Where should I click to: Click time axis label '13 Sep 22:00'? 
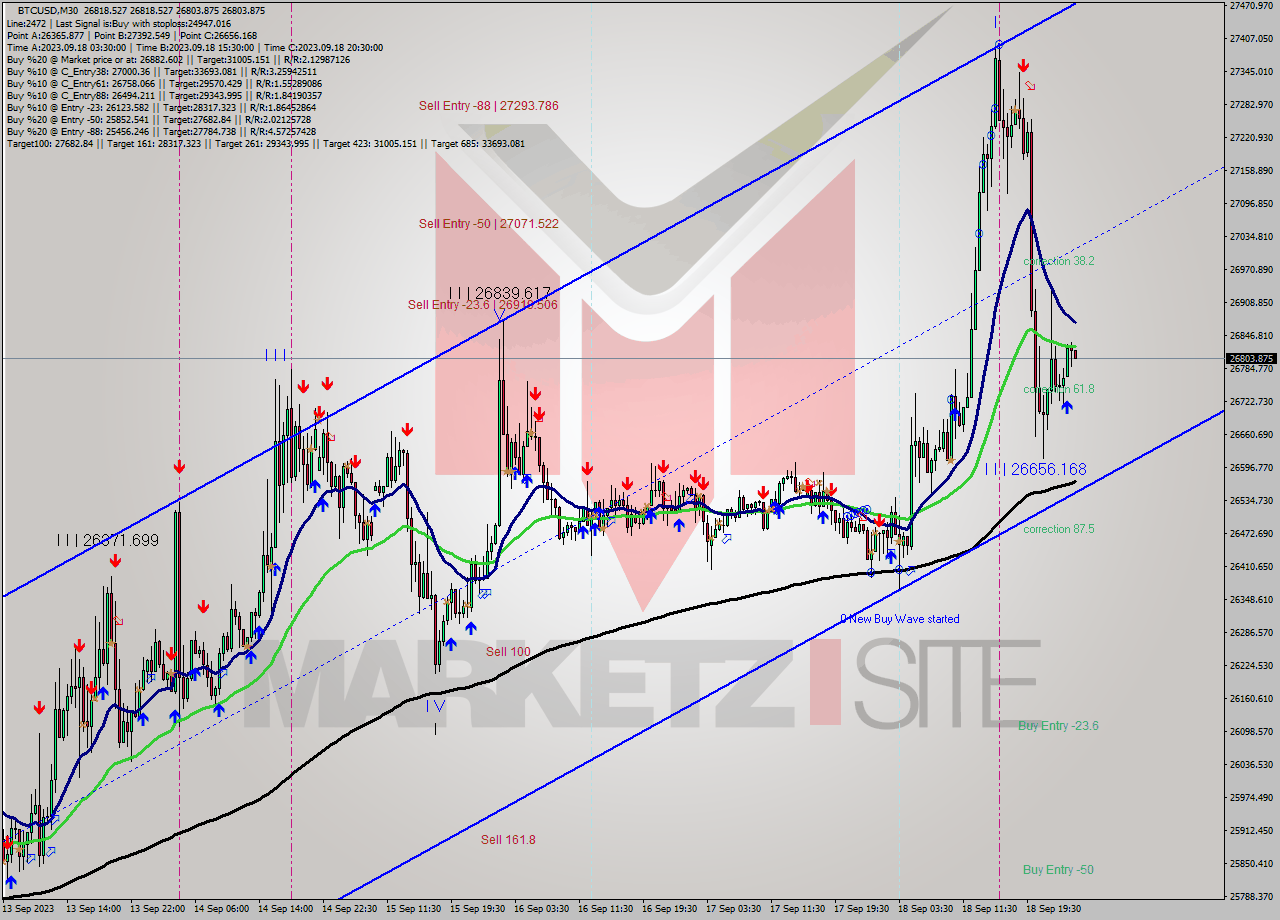[158, 909]
